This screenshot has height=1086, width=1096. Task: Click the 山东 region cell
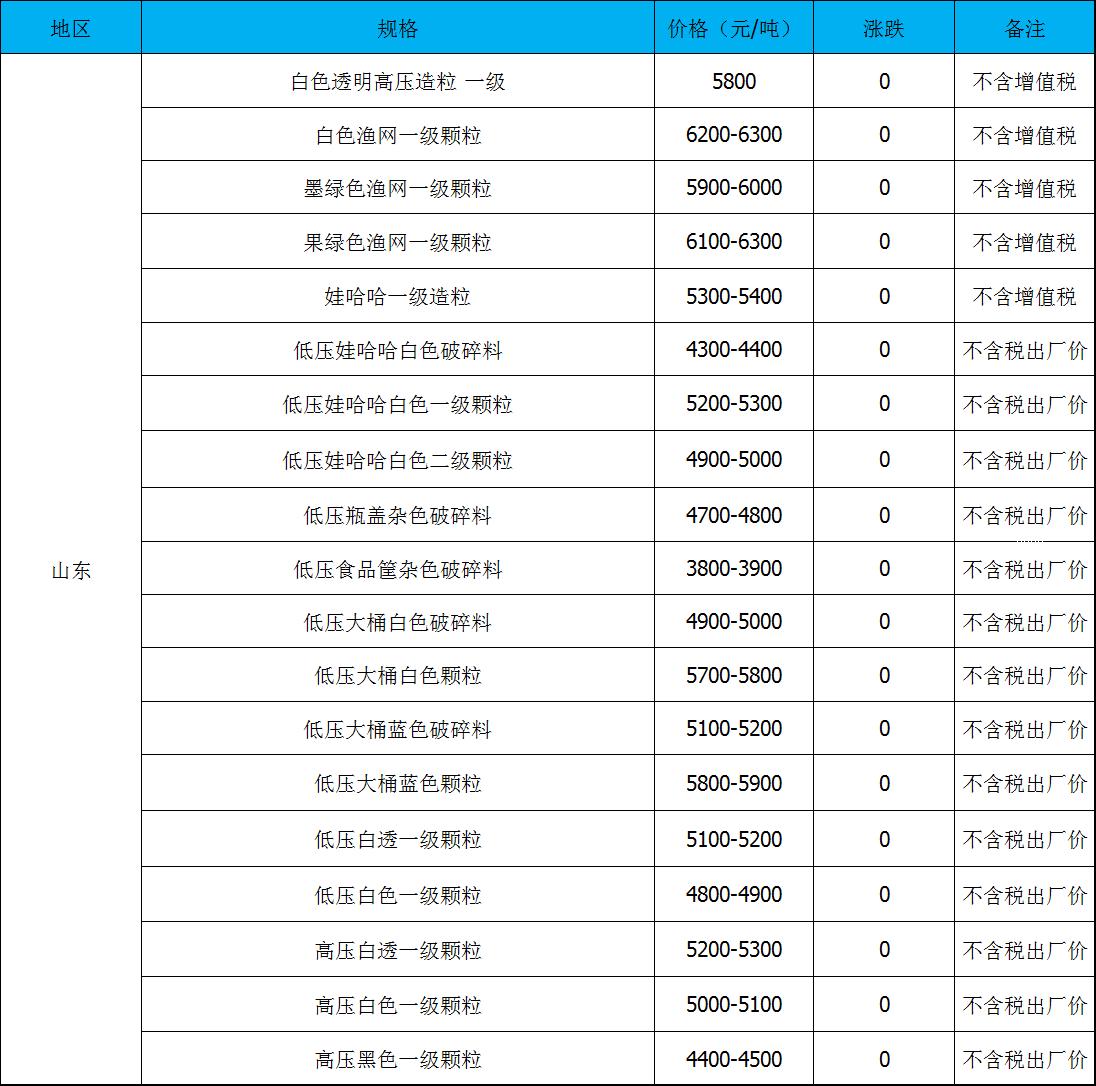pyautogui.click(x=70, y=570)
